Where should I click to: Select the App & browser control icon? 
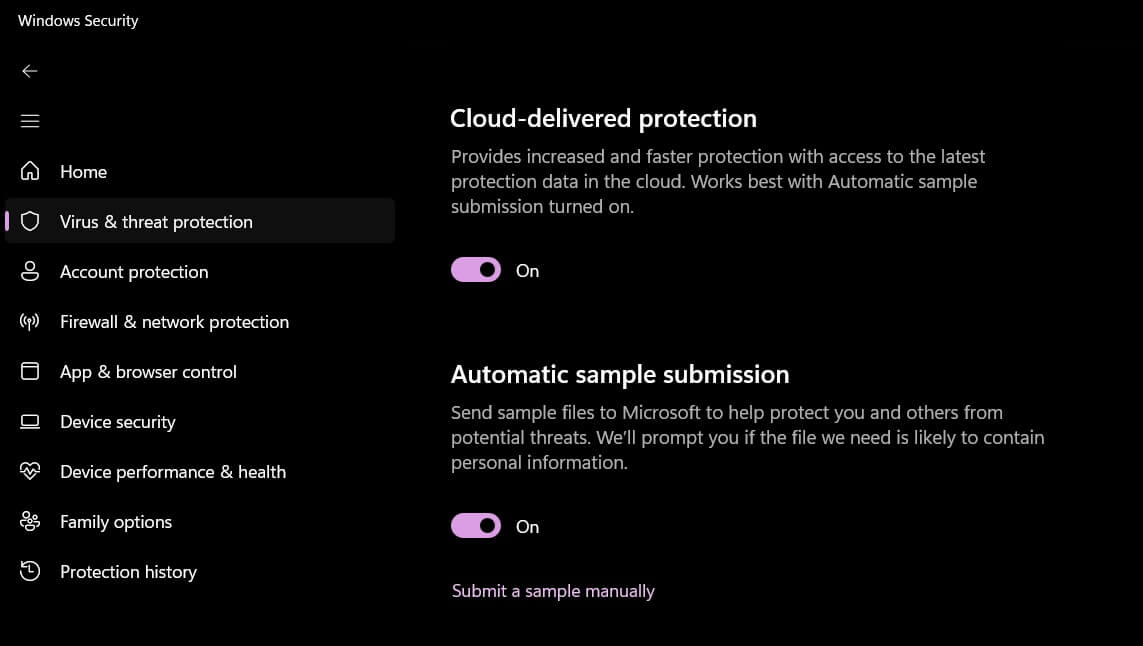point(30,371)
